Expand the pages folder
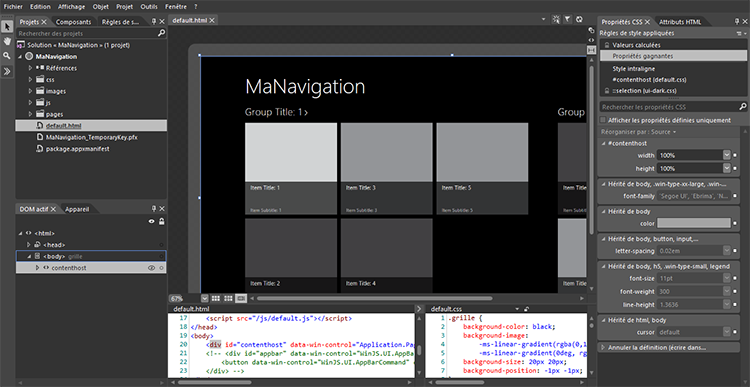This screenshot has height=387, width=750. (x=30, y=114)
